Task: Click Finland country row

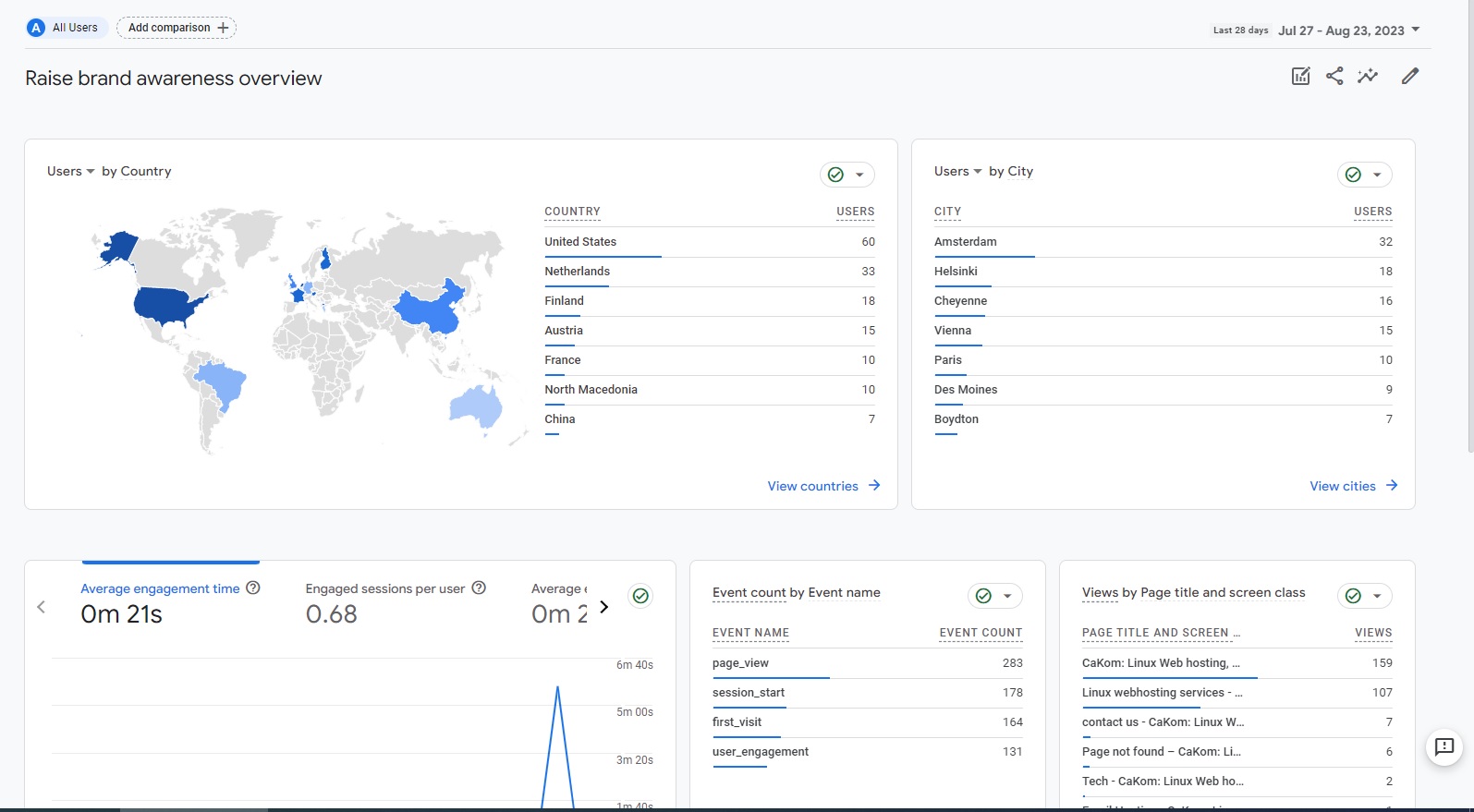Action: pyautogui.click(x=710, y=301)
